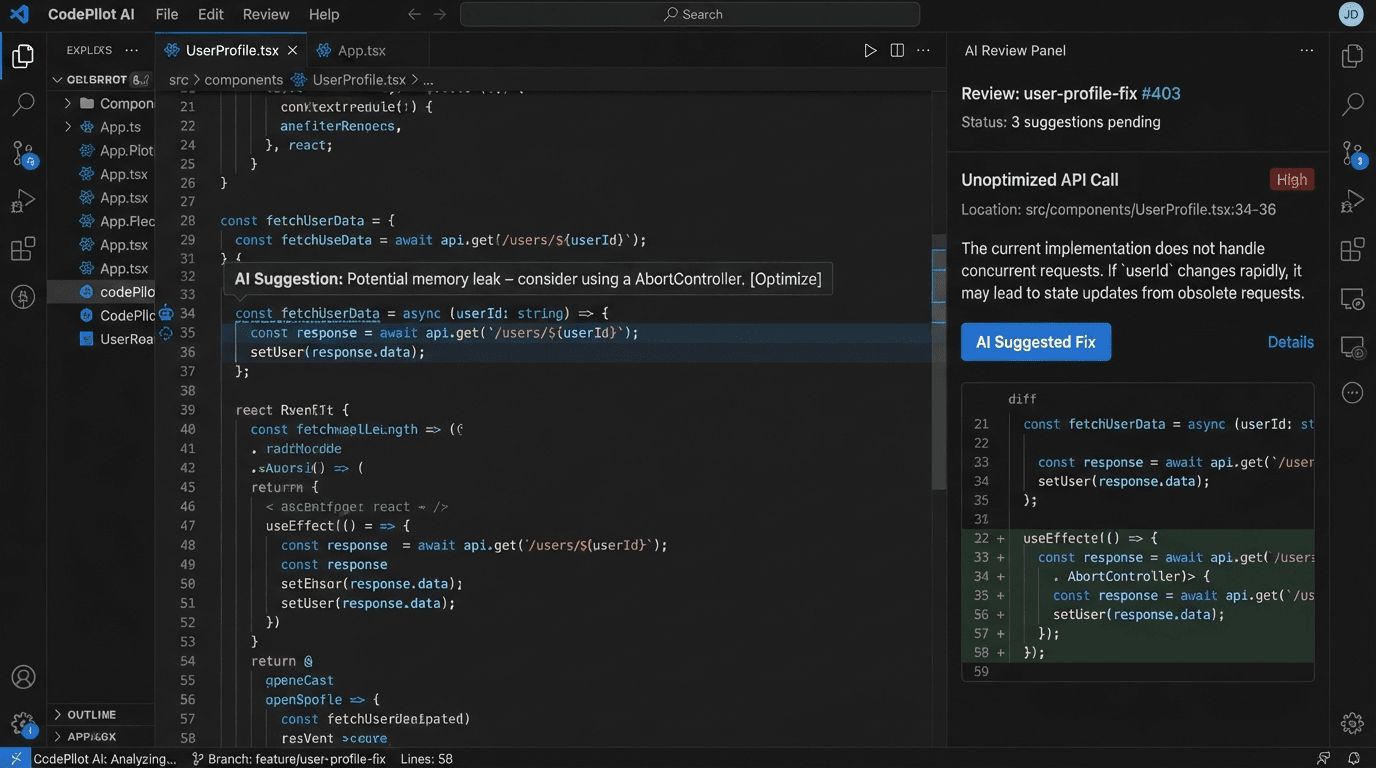
Task: Click the components breadcrumb segment
Action: [244, 80]
